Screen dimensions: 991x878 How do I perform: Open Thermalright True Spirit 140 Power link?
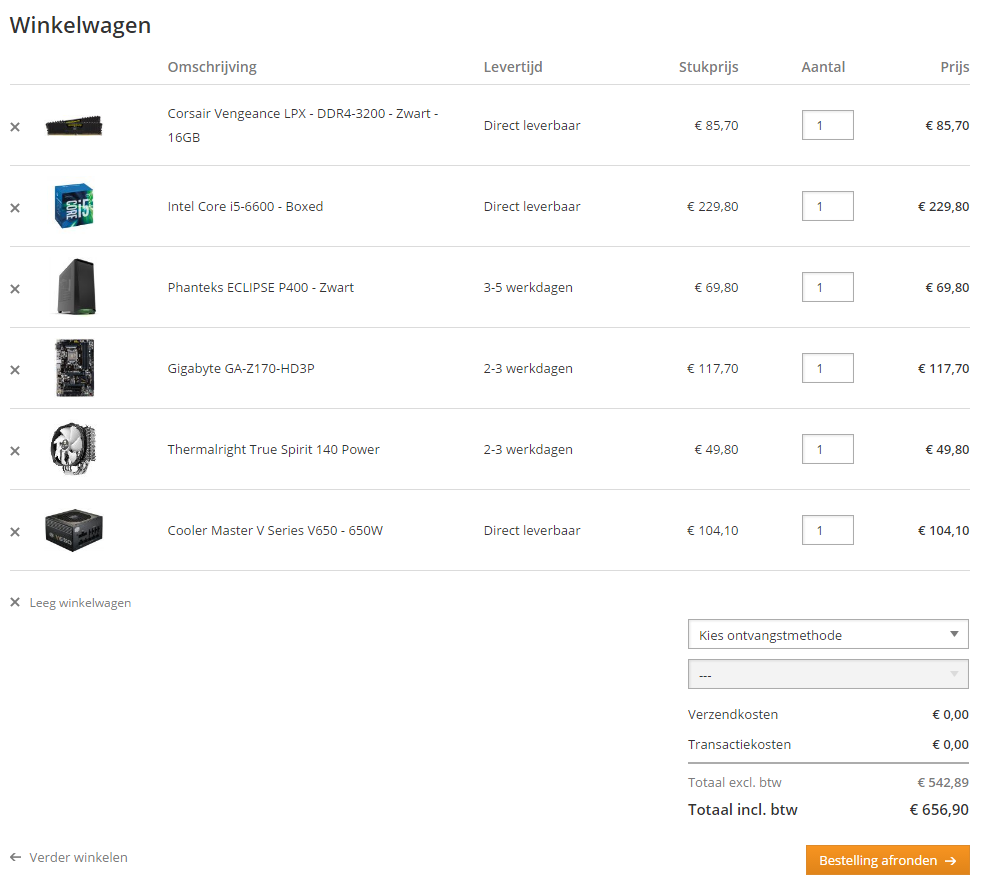[273, 449]
